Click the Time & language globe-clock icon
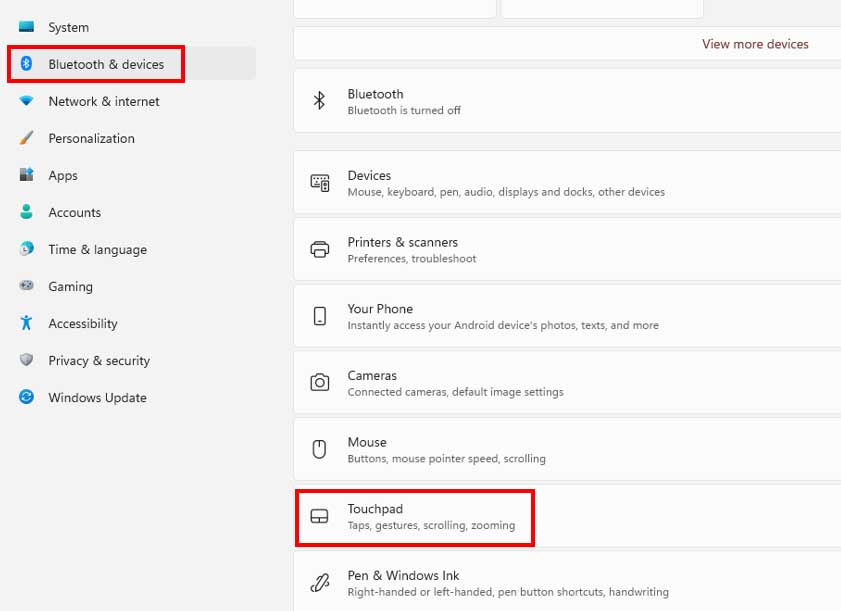 click(26, 249)
